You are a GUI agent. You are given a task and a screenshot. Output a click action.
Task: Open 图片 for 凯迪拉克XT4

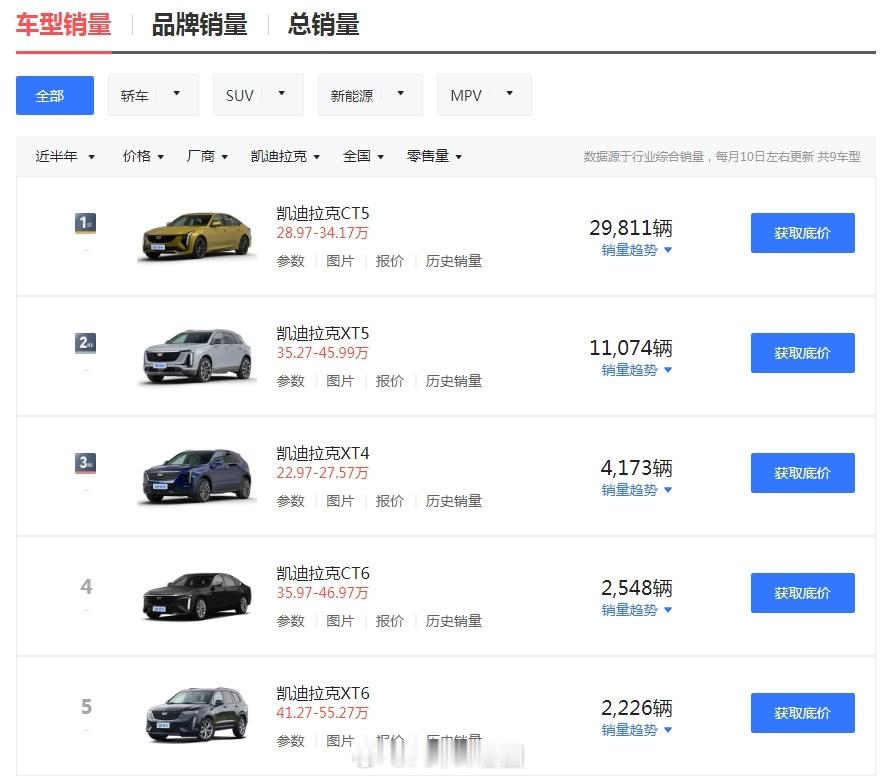point(340,501)
